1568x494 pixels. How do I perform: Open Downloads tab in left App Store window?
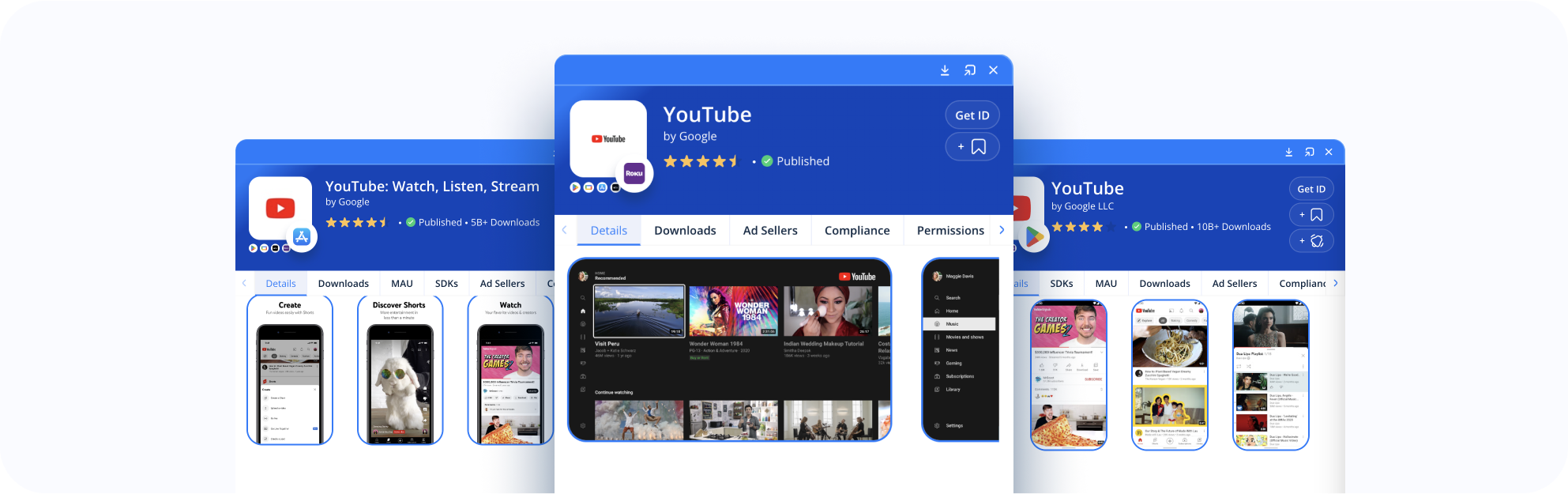tap(344, 284)
